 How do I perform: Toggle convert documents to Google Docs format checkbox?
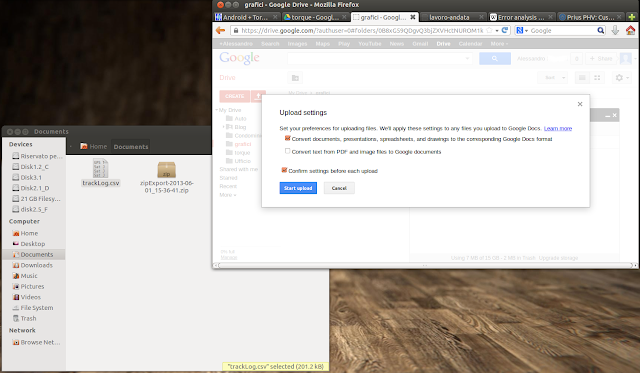click(287, 138)
